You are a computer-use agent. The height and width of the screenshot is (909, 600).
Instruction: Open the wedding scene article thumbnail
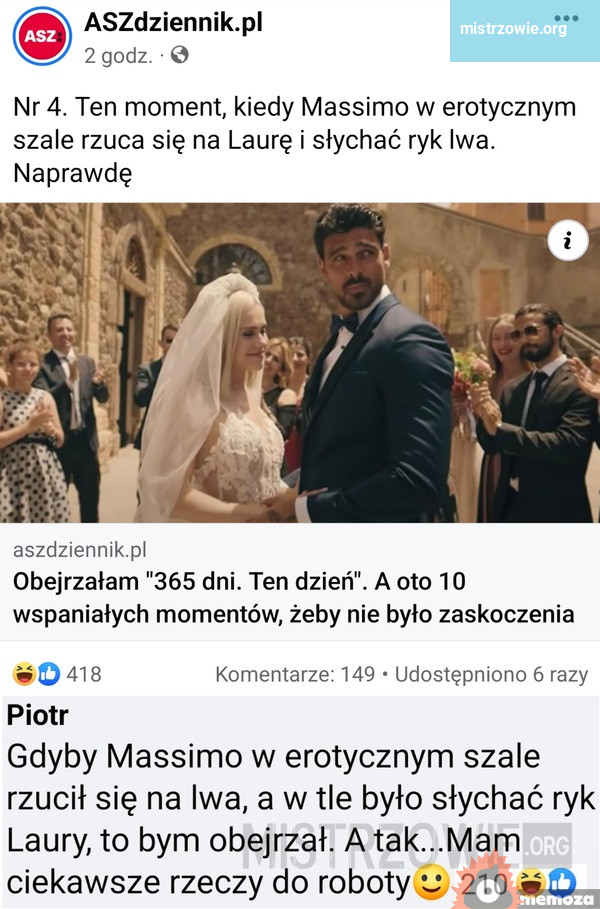pyautogui.click(x=300, y=363)
